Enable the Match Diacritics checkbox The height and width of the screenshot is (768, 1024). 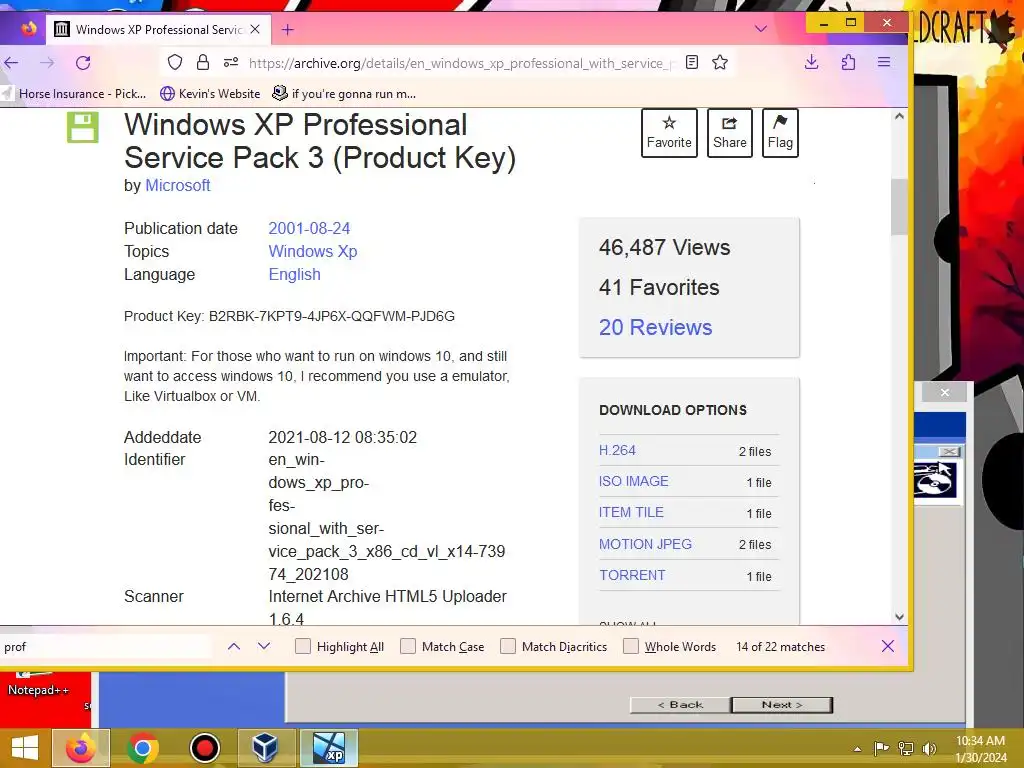click(x=507, y=647)
